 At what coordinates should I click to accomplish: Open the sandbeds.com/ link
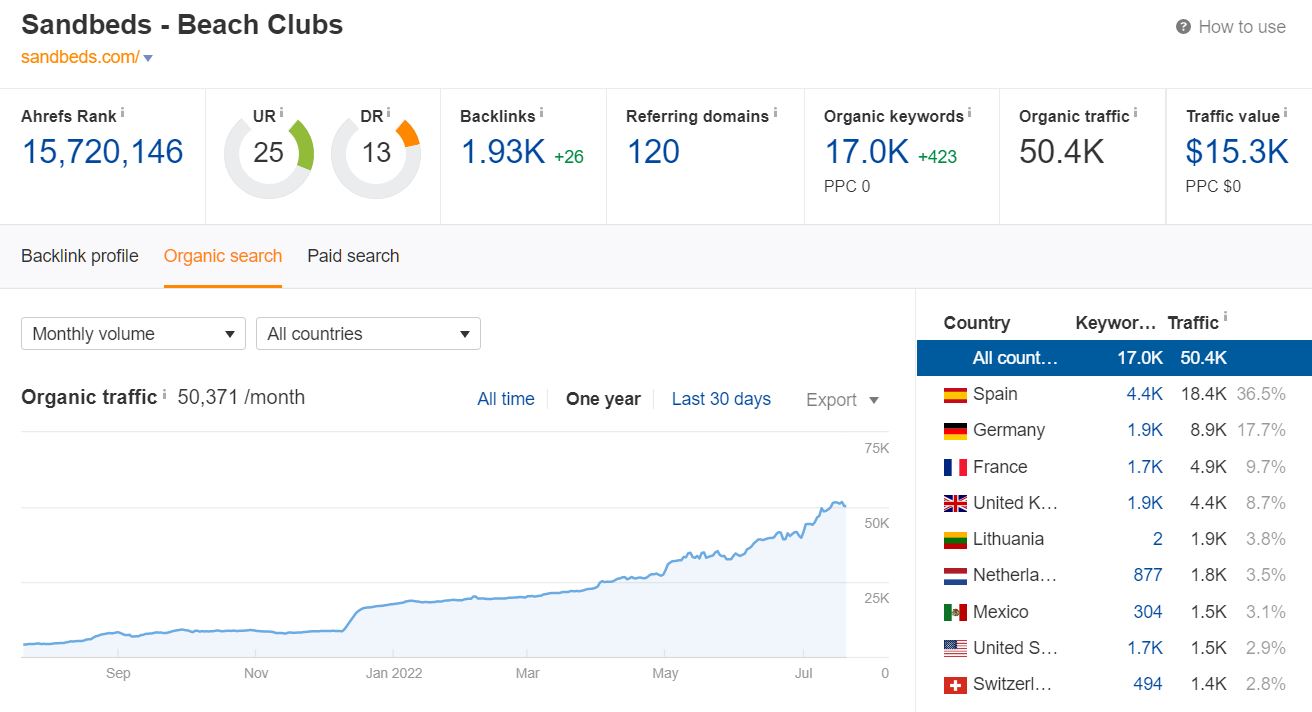[80, 57]
